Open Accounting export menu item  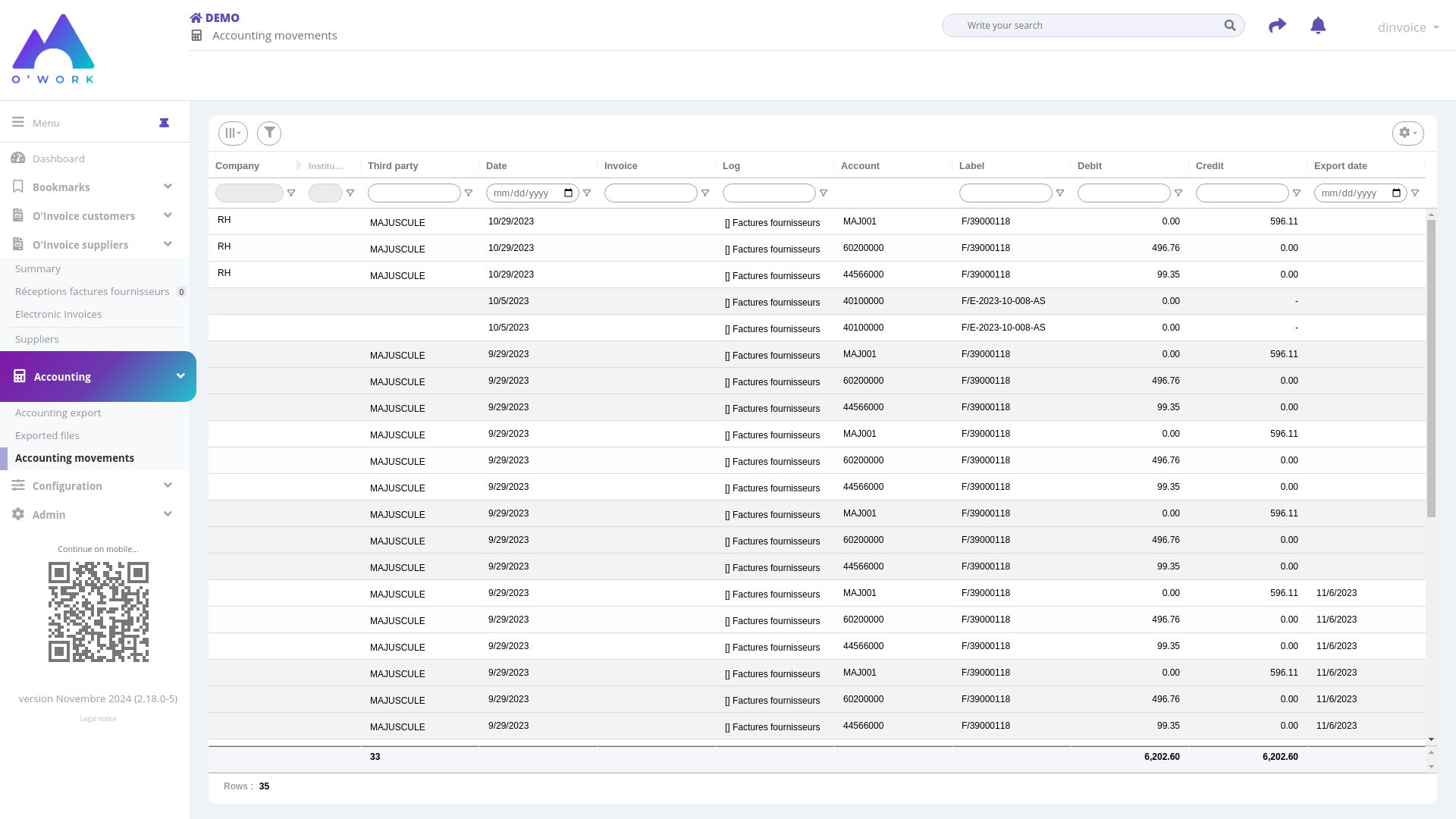58,413
